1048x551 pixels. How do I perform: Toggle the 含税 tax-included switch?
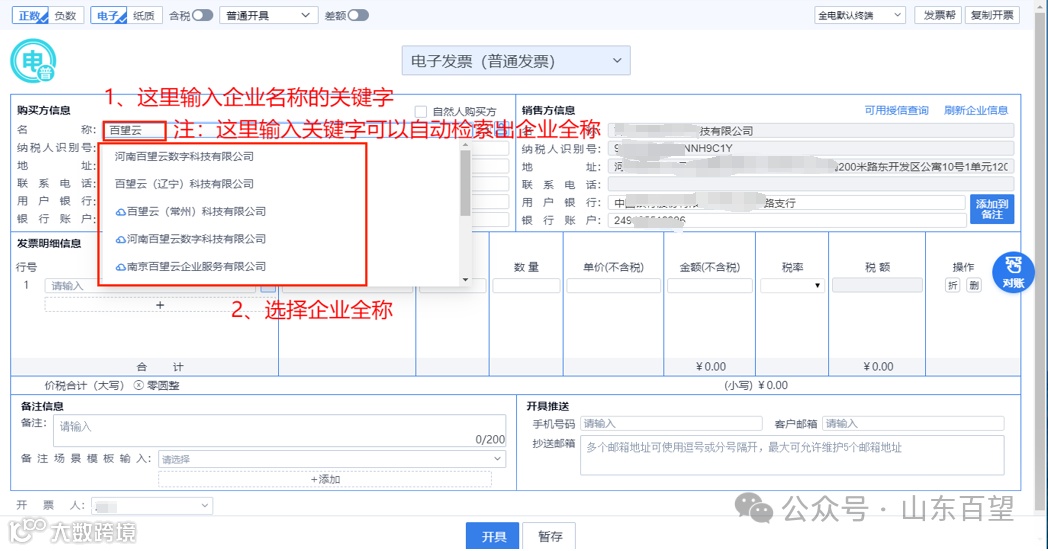(x=203, y=15)
